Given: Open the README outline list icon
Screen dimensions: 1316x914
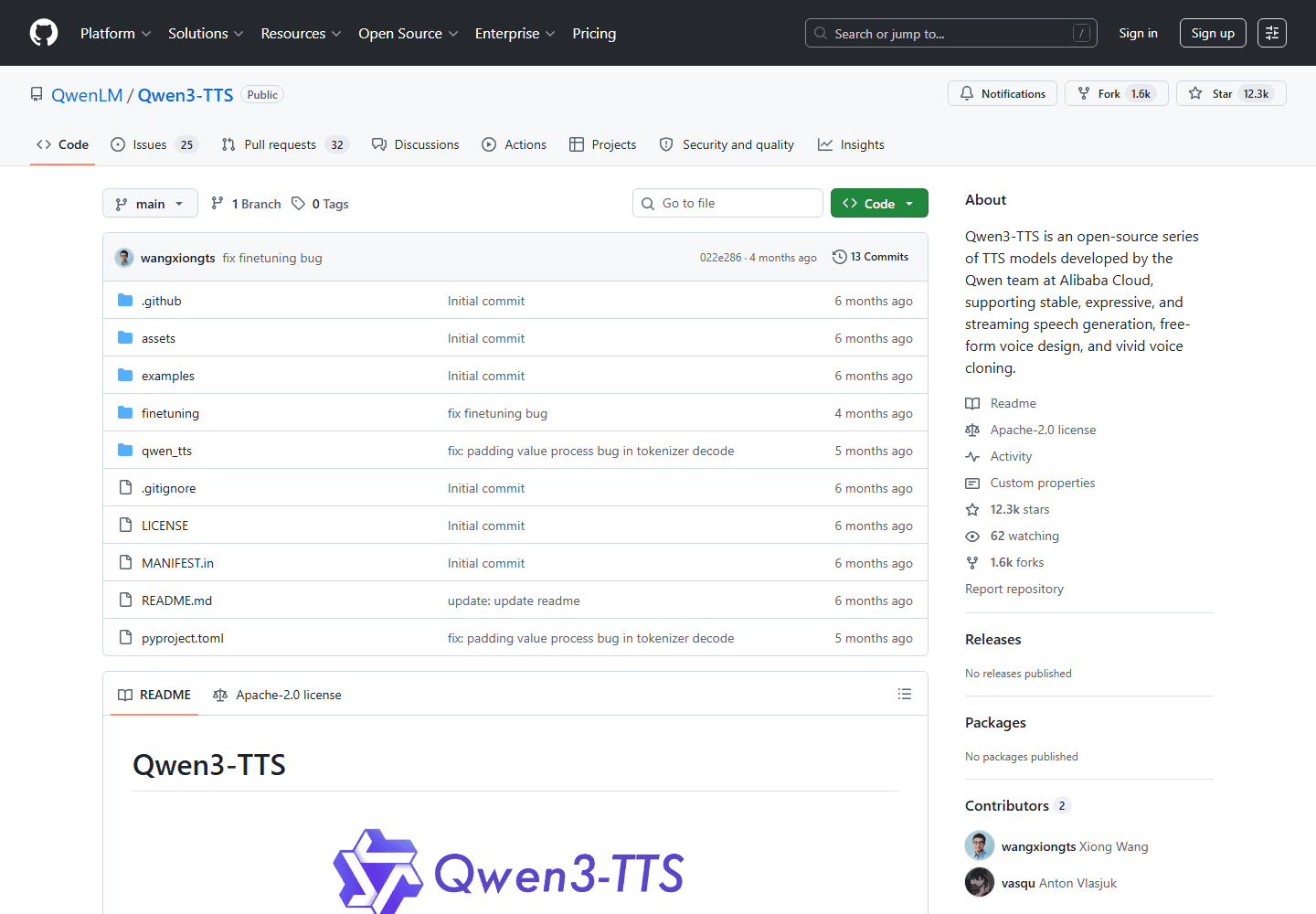Looking at the screenshot, I should point(905,694).
